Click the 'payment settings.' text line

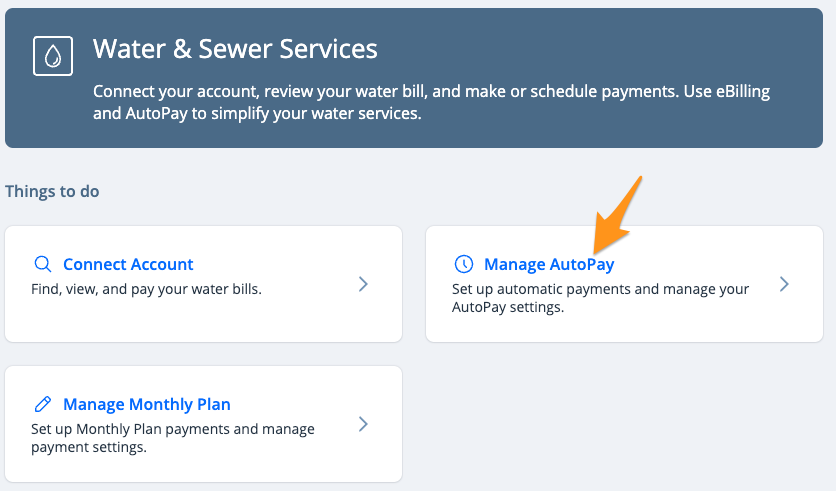tap(89, 447)
